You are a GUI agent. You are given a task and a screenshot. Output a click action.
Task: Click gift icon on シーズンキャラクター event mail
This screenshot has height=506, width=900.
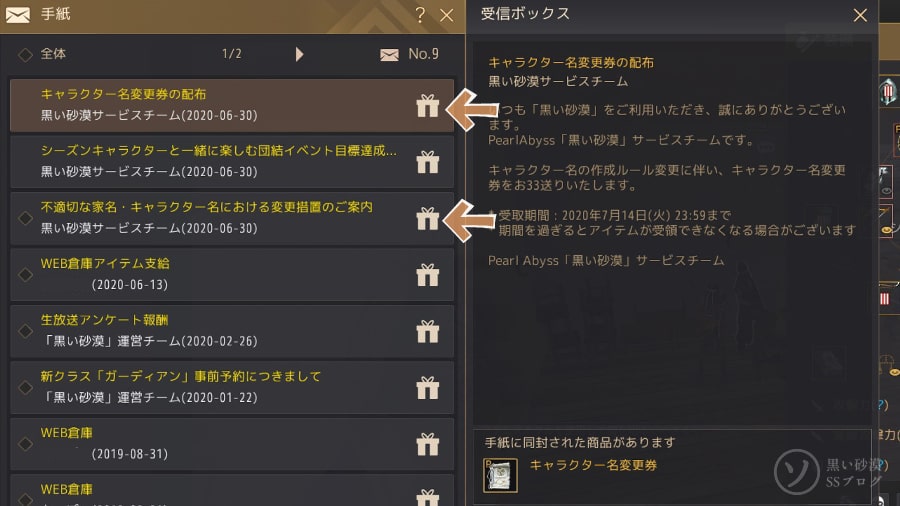[428, 162]
